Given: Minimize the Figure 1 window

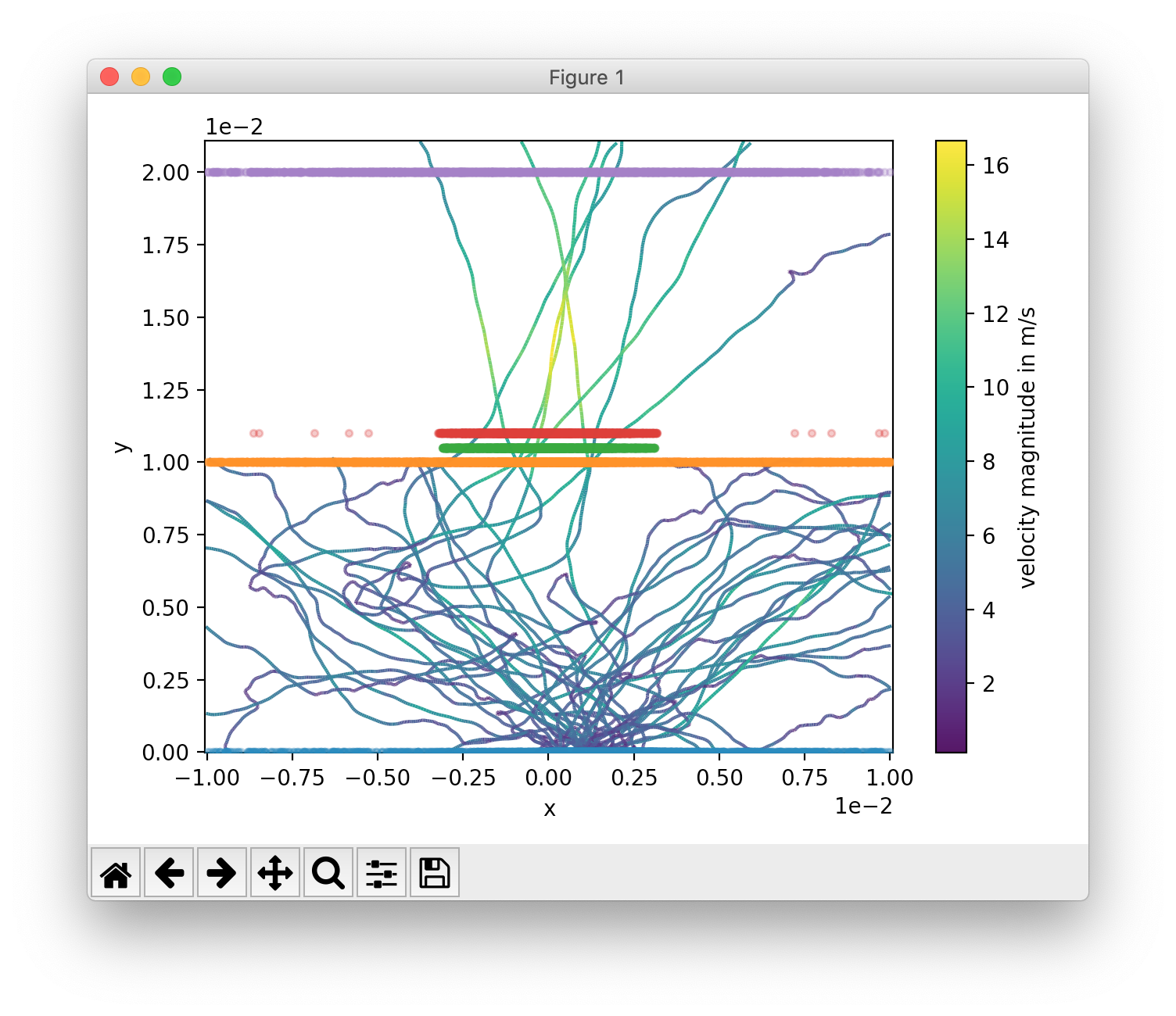Looking at the screenshot, I should click(141, 77).
